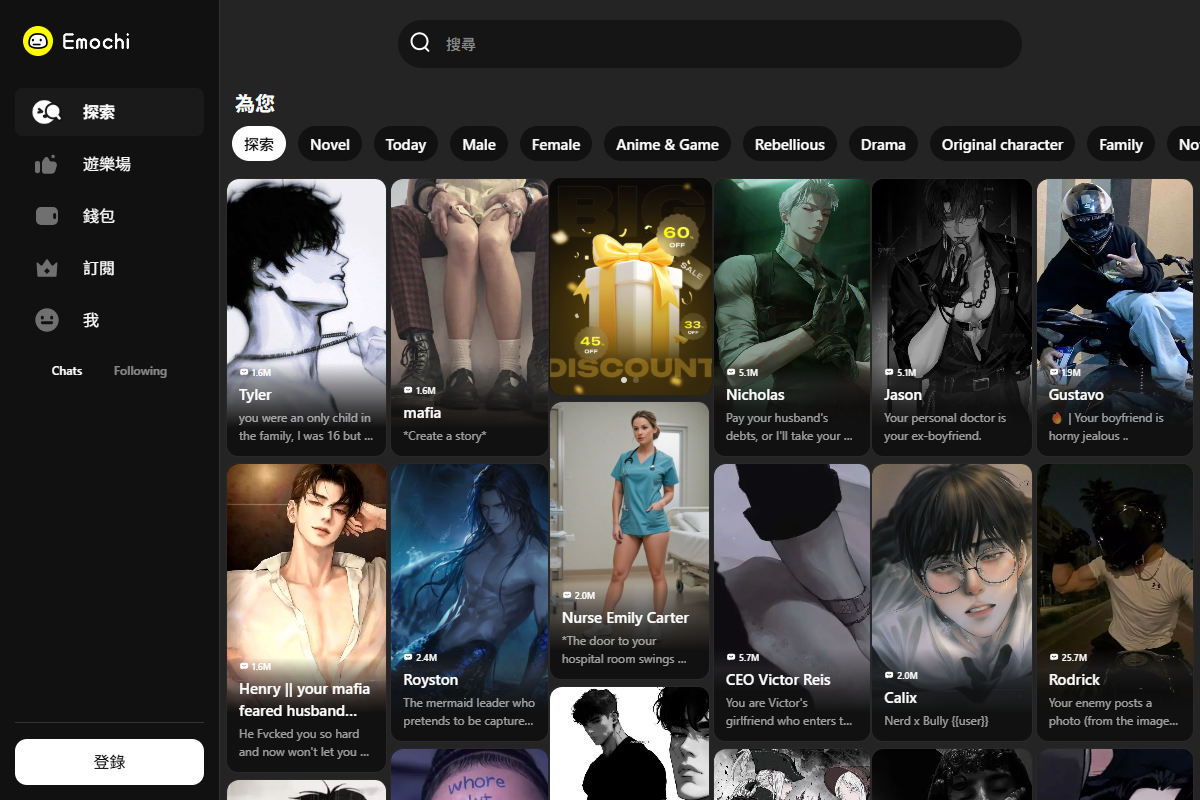1200x800 pixels.
Task: Select the Drama category chip
Action: (883, 144)
